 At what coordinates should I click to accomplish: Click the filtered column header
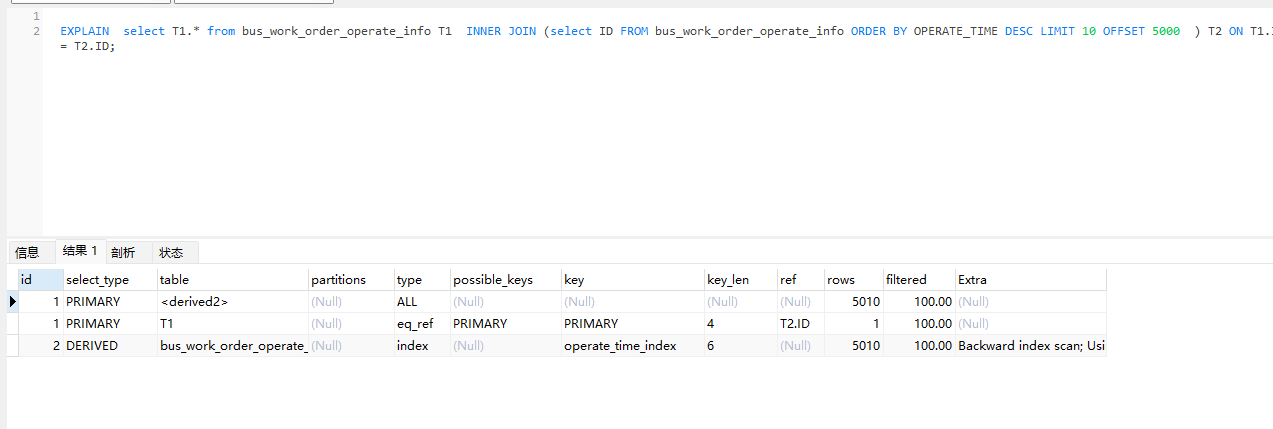point(906,280)
